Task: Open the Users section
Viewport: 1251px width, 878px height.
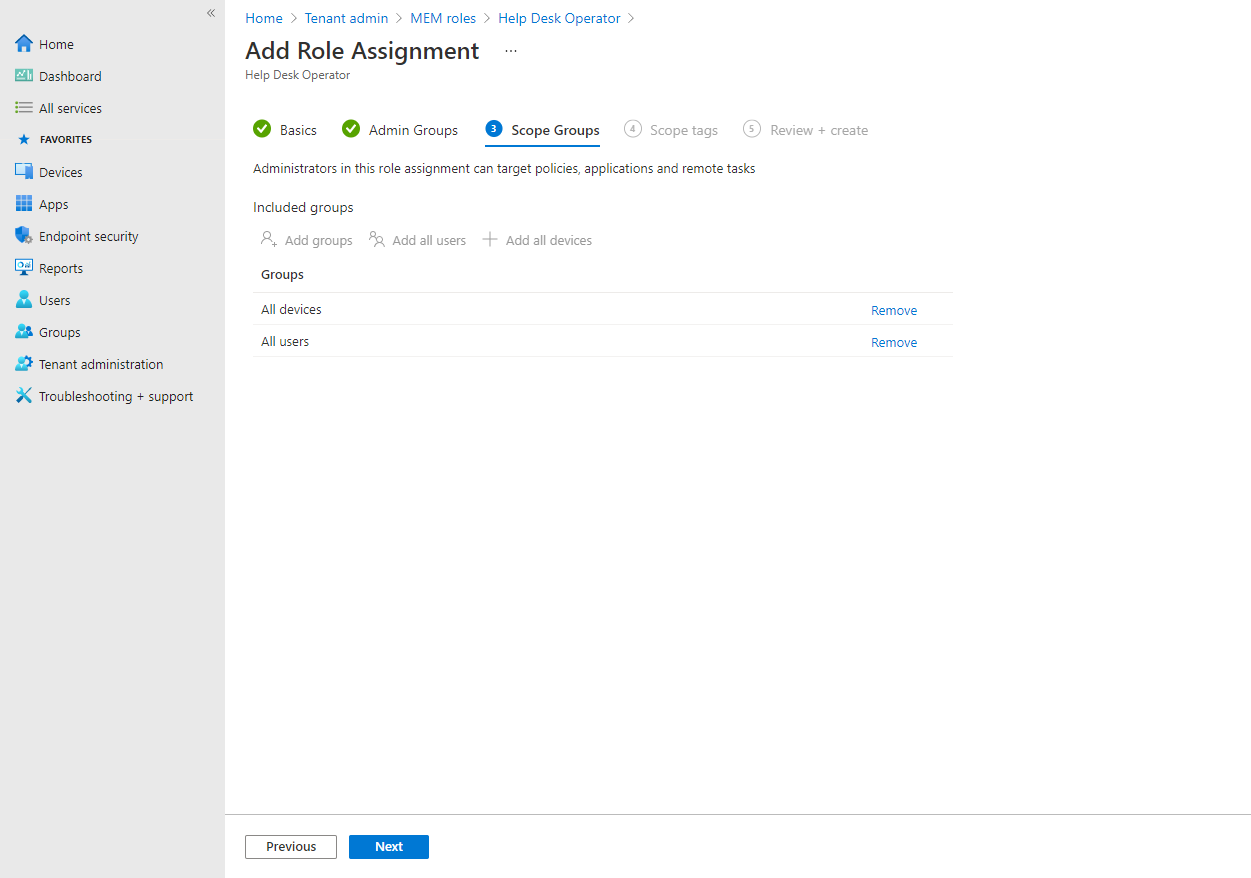Action: 53,299
